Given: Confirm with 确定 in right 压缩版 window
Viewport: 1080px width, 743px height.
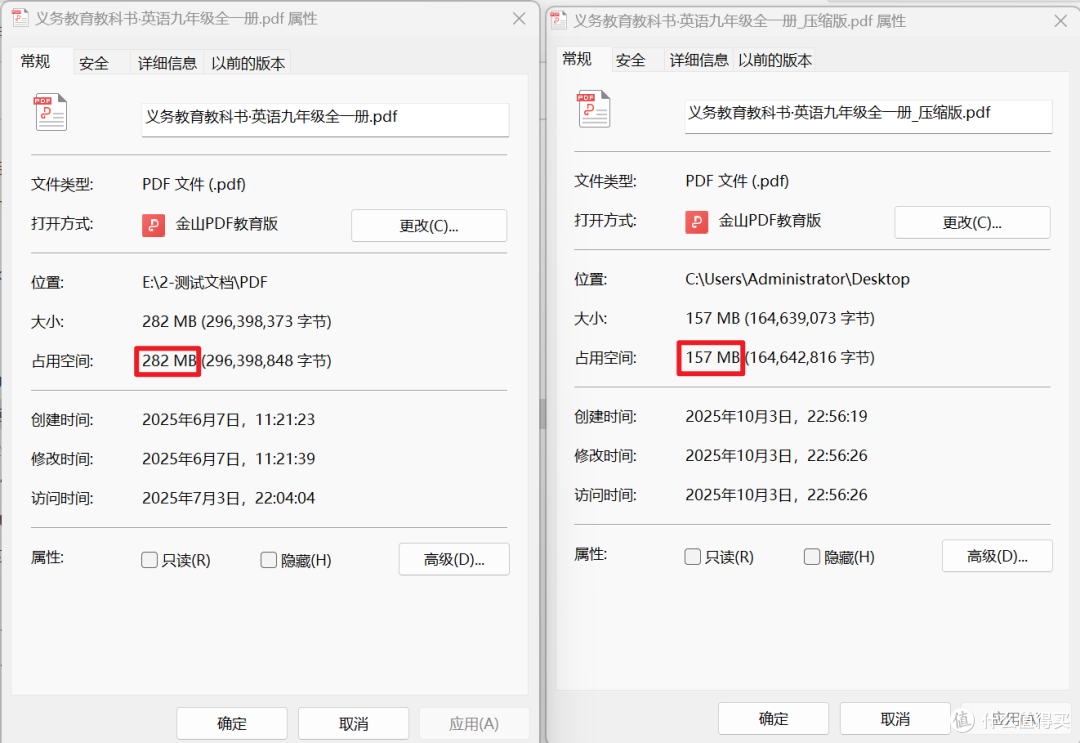Looking at the screenshot, I should click(773, 718).
